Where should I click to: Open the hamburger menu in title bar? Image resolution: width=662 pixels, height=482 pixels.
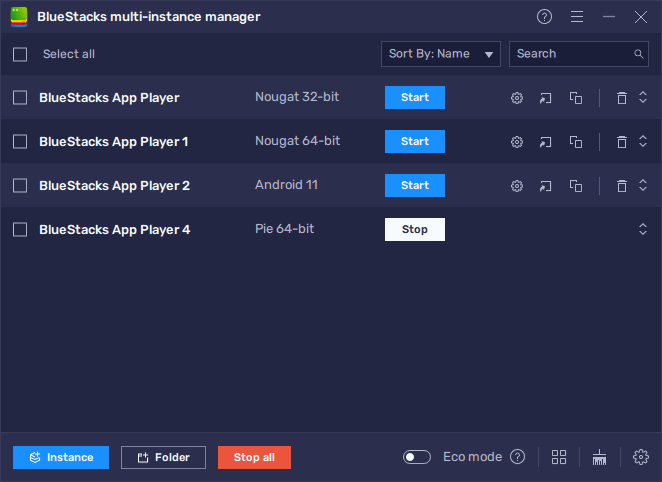pos(576,17)
